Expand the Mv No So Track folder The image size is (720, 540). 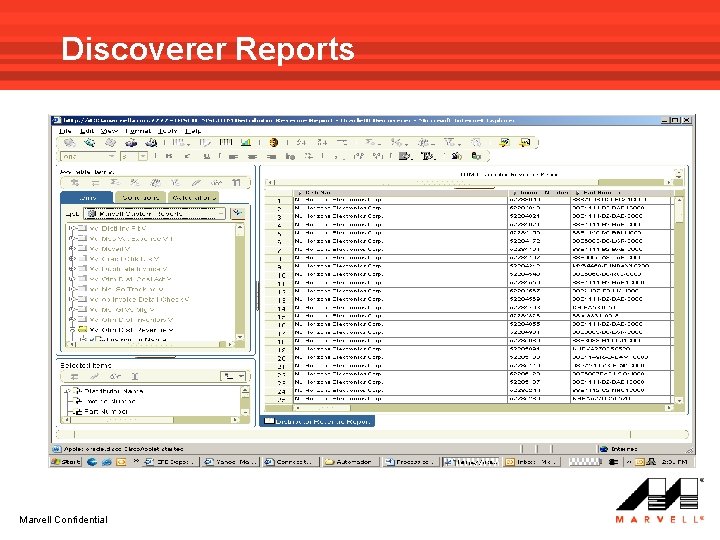pyautogui.click(x=72, y=289)
